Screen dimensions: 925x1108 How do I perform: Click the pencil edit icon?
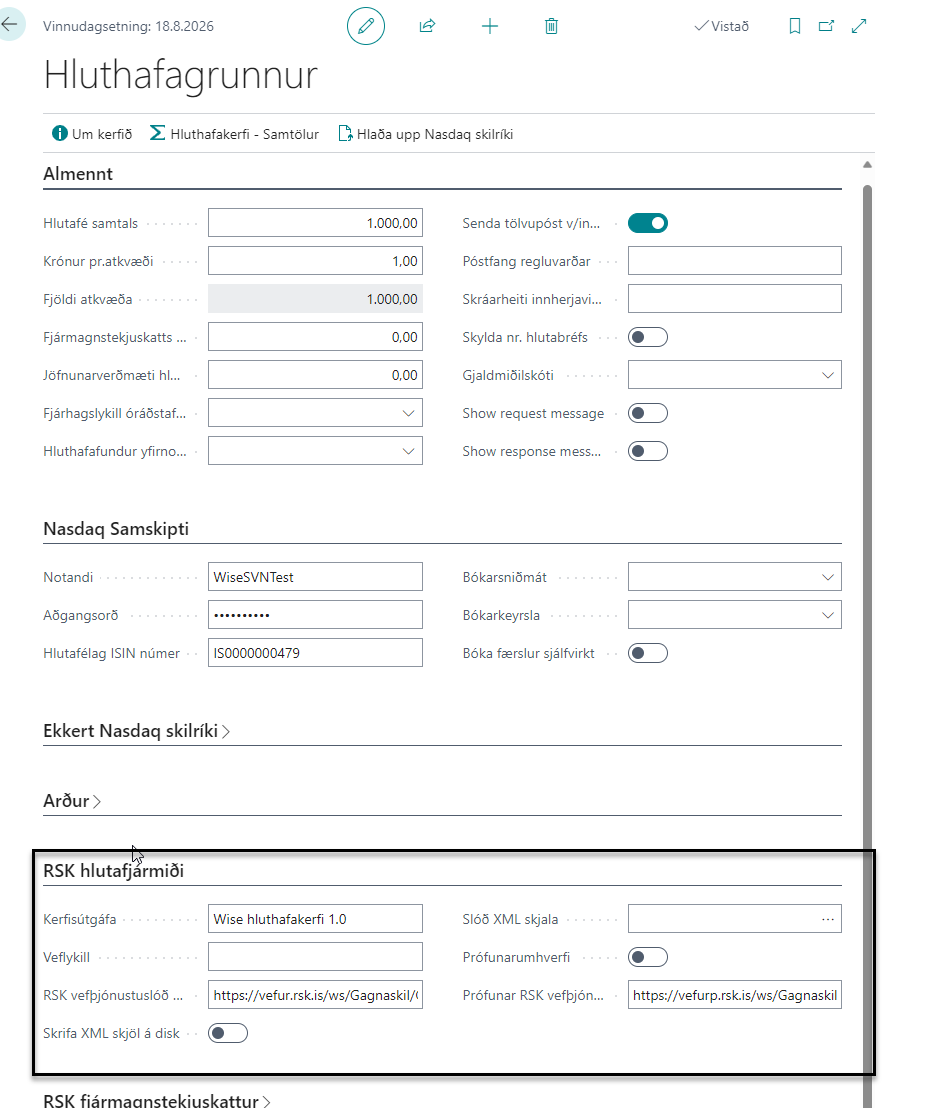(366, 27)
